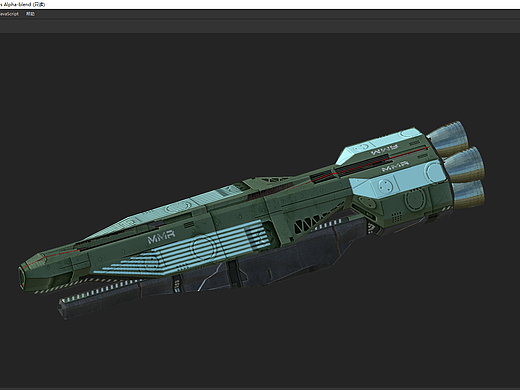Open the JavaScript menu

click(9, 14)
